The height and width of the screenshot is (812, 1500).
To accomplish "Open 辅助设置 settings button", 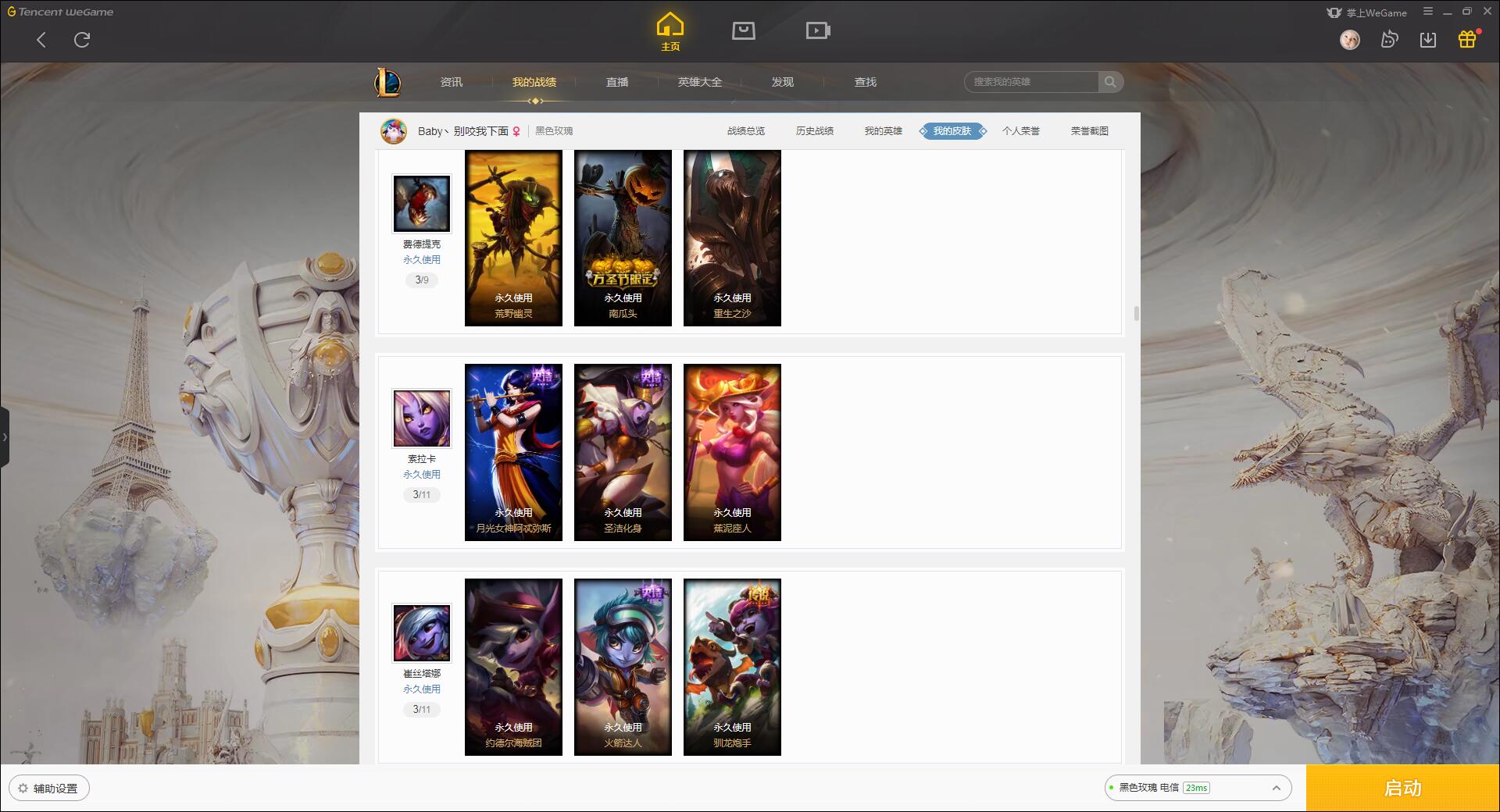I will click(x=49, y=789).
